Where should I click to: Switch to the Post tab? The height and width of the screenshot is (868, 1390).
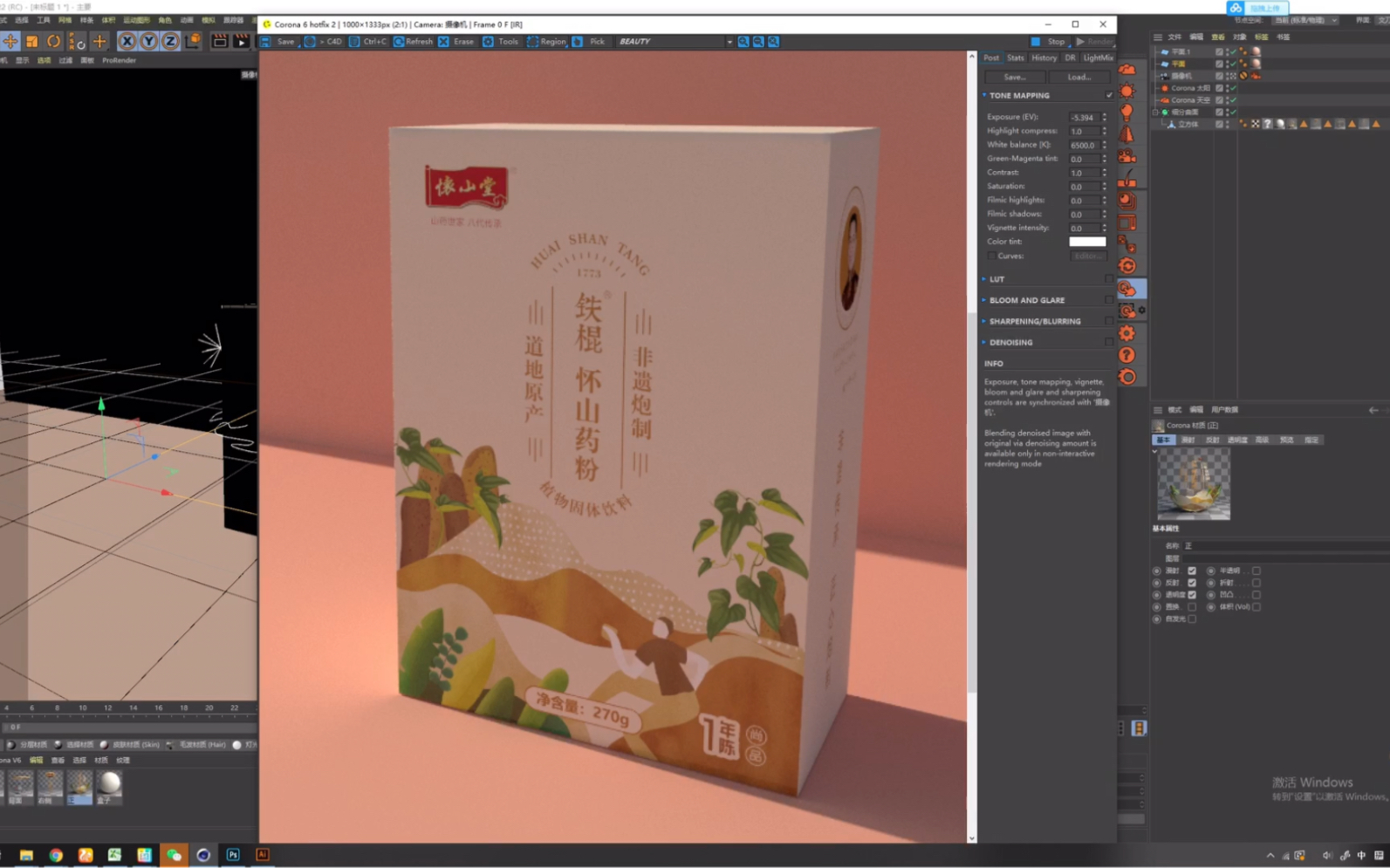click(x=991, y=58)
